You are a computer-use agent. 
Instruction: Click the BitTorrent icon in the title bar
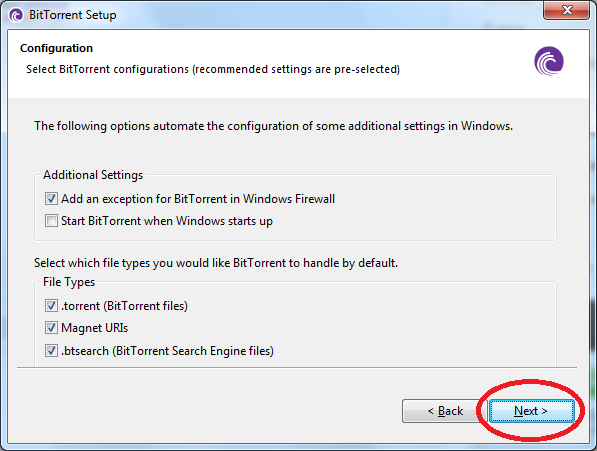(16, 15)
